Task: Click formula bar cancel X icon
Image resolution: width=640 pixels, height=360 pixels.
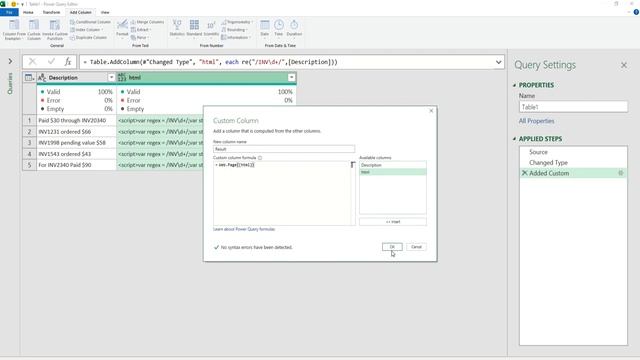Action: pos(32,62)
